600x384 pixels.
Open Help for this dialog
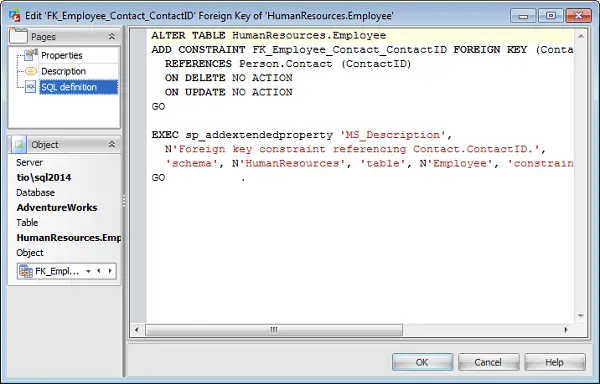tap(554, 362)
